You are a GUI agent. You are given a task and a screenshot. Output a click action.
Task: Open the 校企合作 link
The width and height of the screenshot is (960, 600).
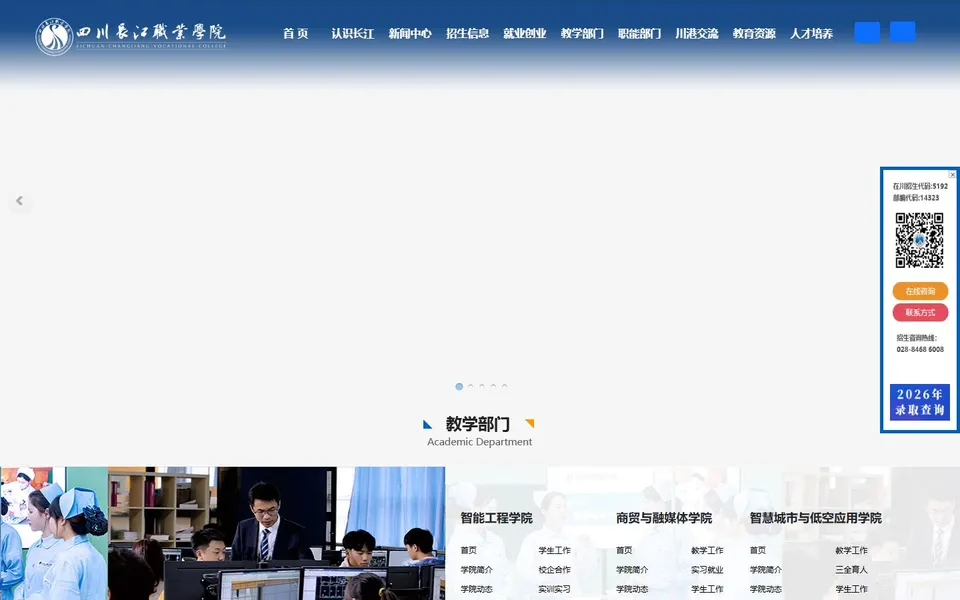pos(554,569)
